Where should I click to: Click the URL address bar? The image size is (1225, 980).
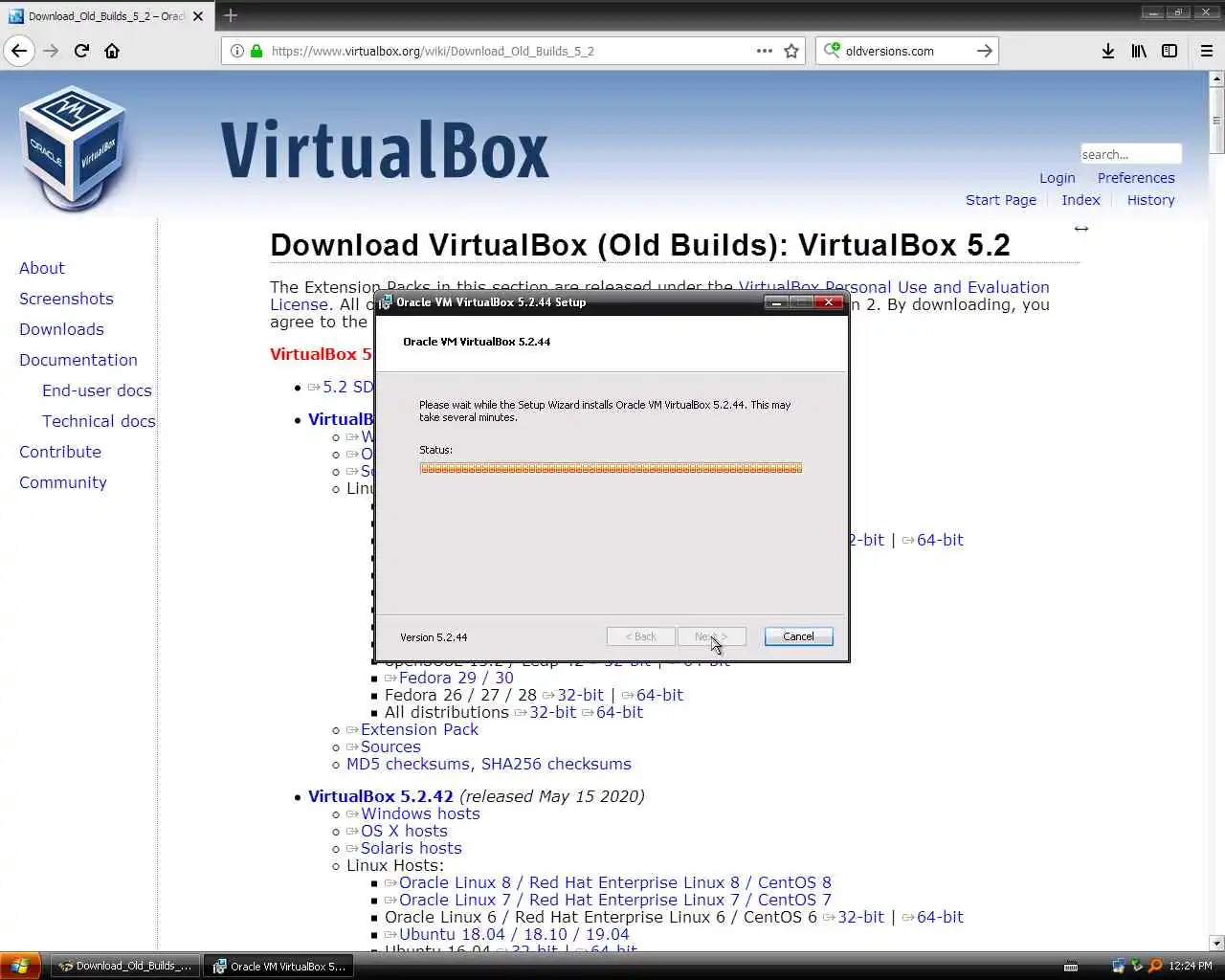tap(512, 51)
